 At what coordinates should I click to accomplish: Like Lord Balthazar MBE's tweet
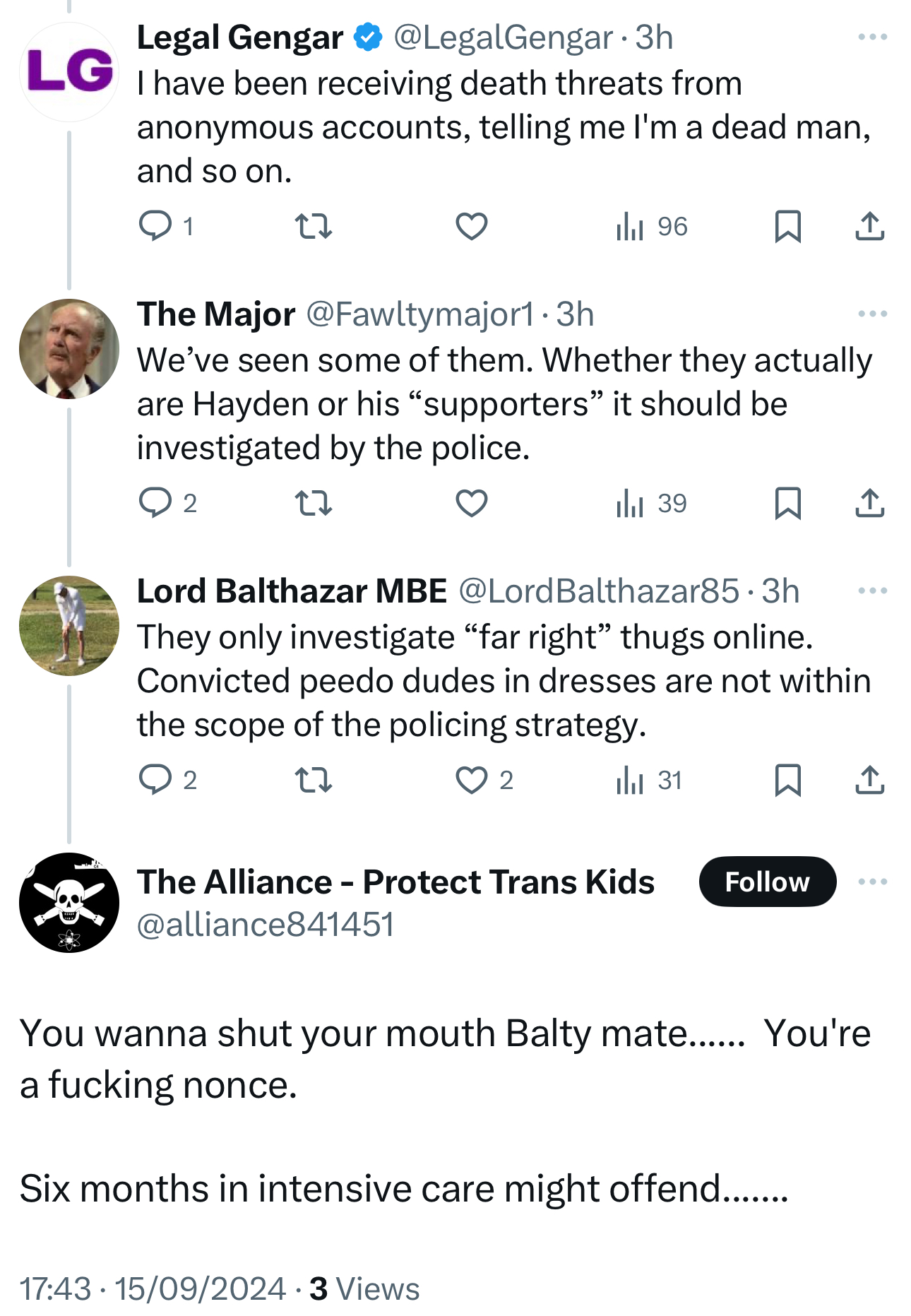pyautogui.click(x=471, y=780)
